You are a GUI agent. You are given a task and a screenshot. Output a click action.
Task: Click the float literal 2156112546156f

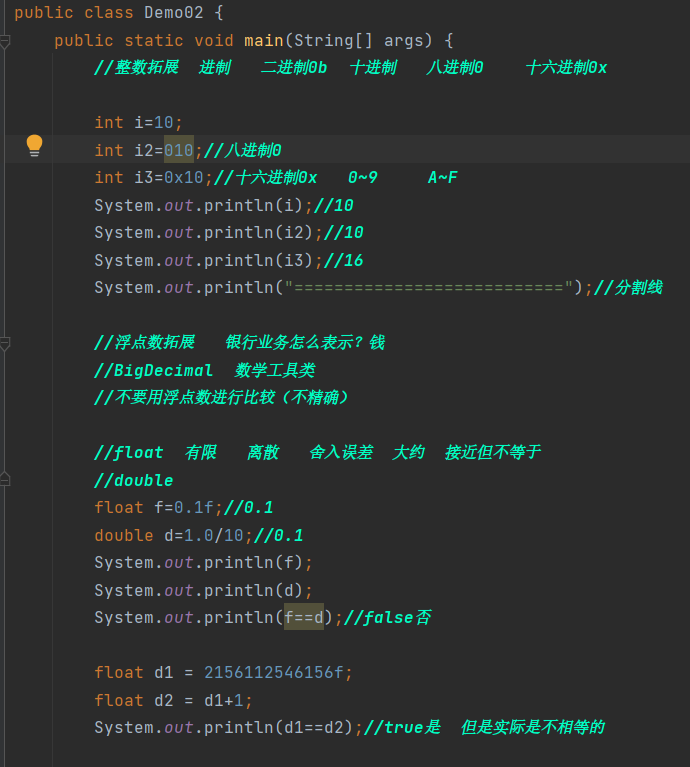pyautogui.click(x=273, y=672)
